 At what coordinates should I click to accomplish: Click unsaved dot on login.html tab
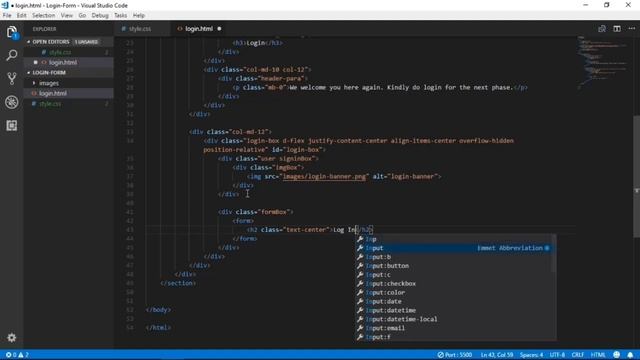pos(219,29)
